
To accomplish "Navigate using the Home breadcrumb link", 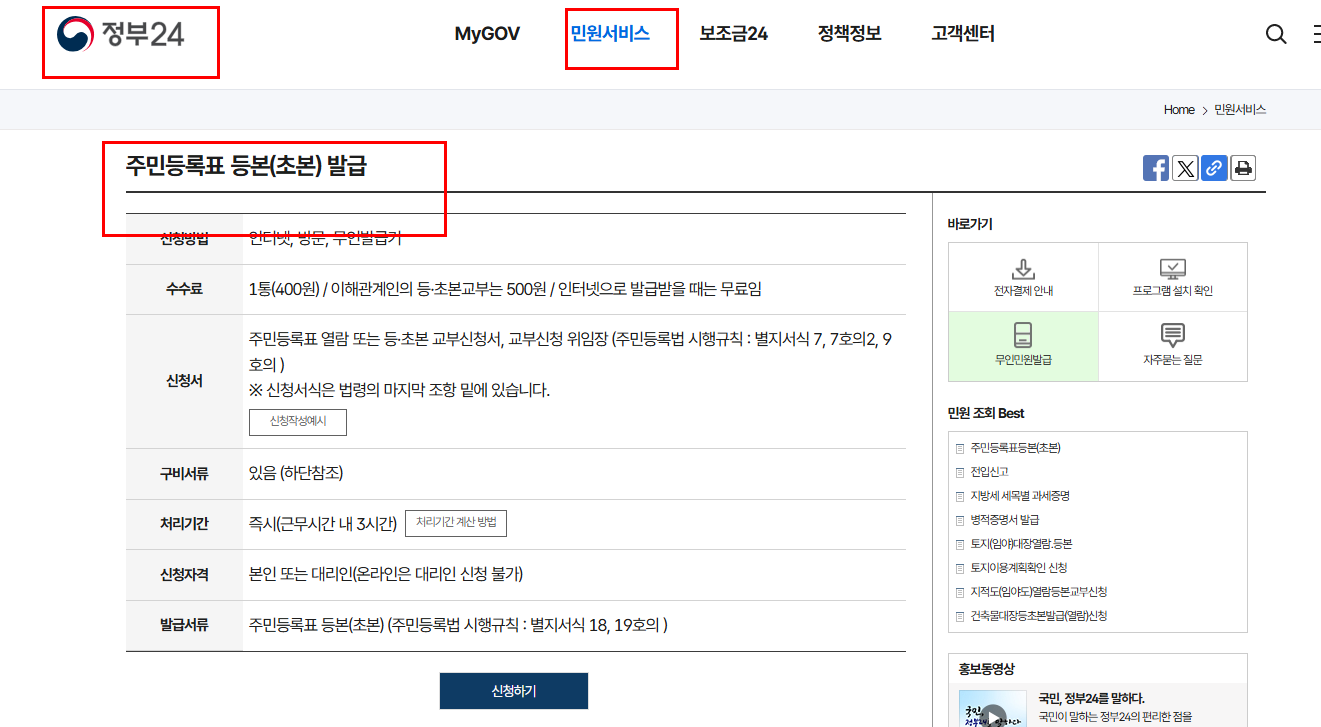I will pyautogui.click(x=1178, y=110).
